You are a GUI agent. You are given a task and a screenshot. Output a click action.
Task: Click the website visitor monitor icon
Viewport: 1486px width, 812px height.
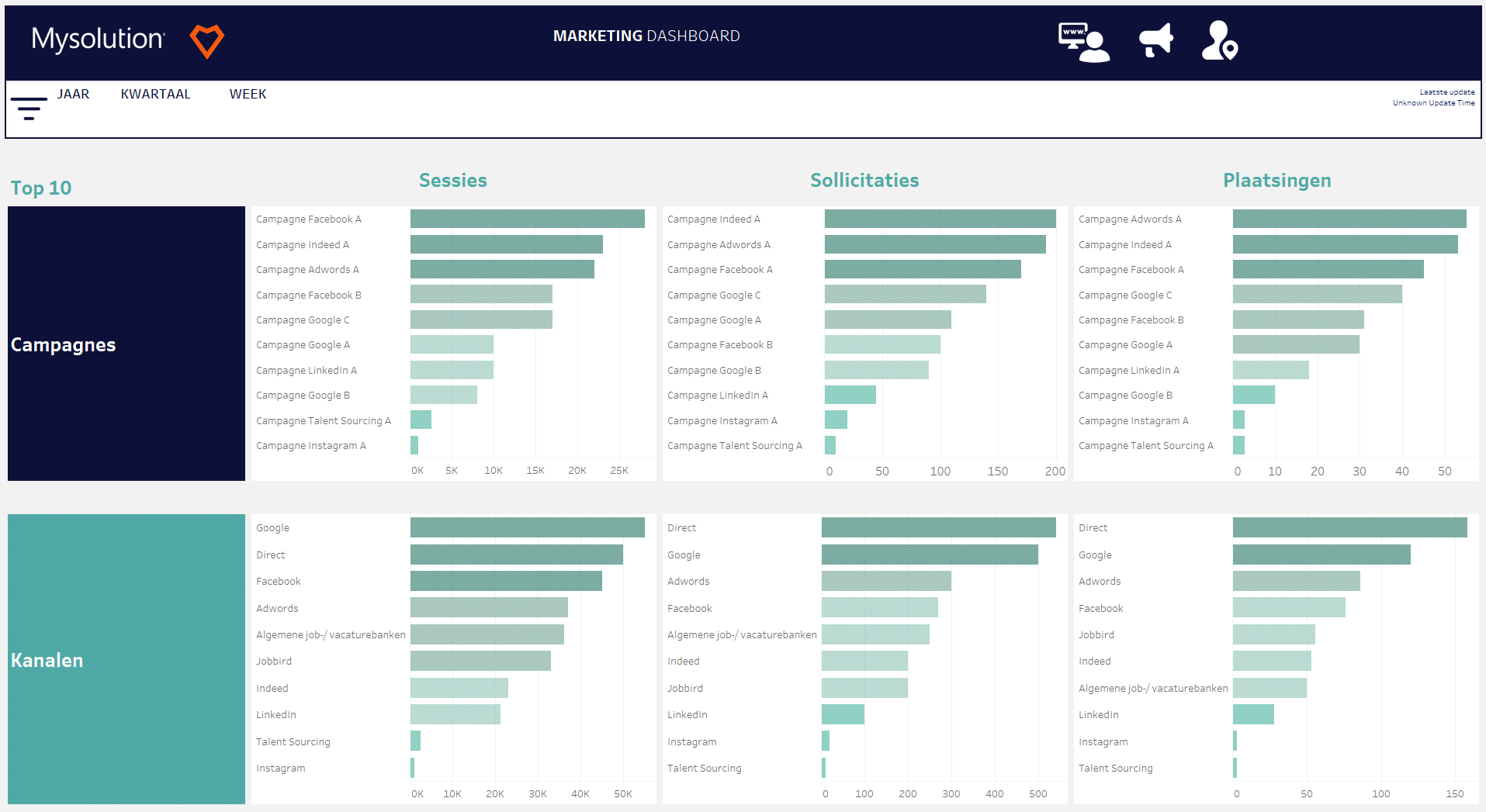point(1083,42)
